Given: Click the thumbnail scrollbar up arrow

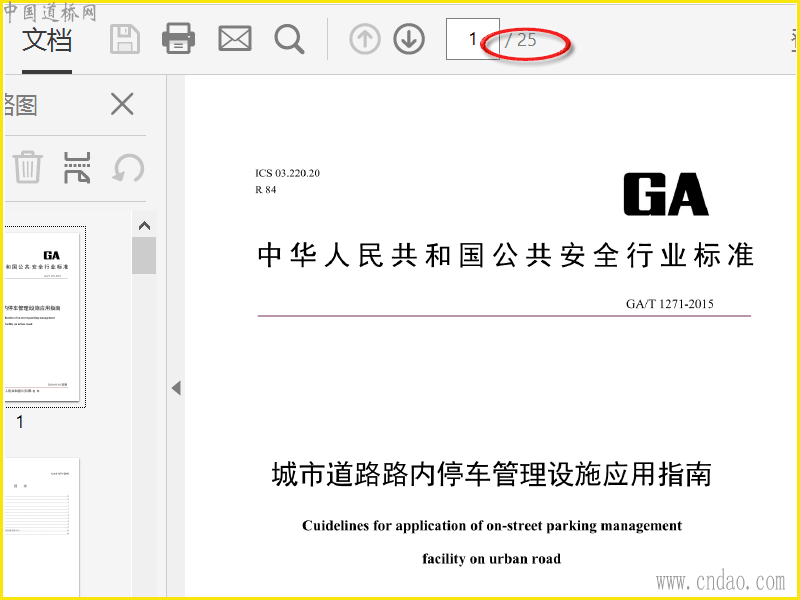Looking at the screenshot, I should tap(144, 226).
